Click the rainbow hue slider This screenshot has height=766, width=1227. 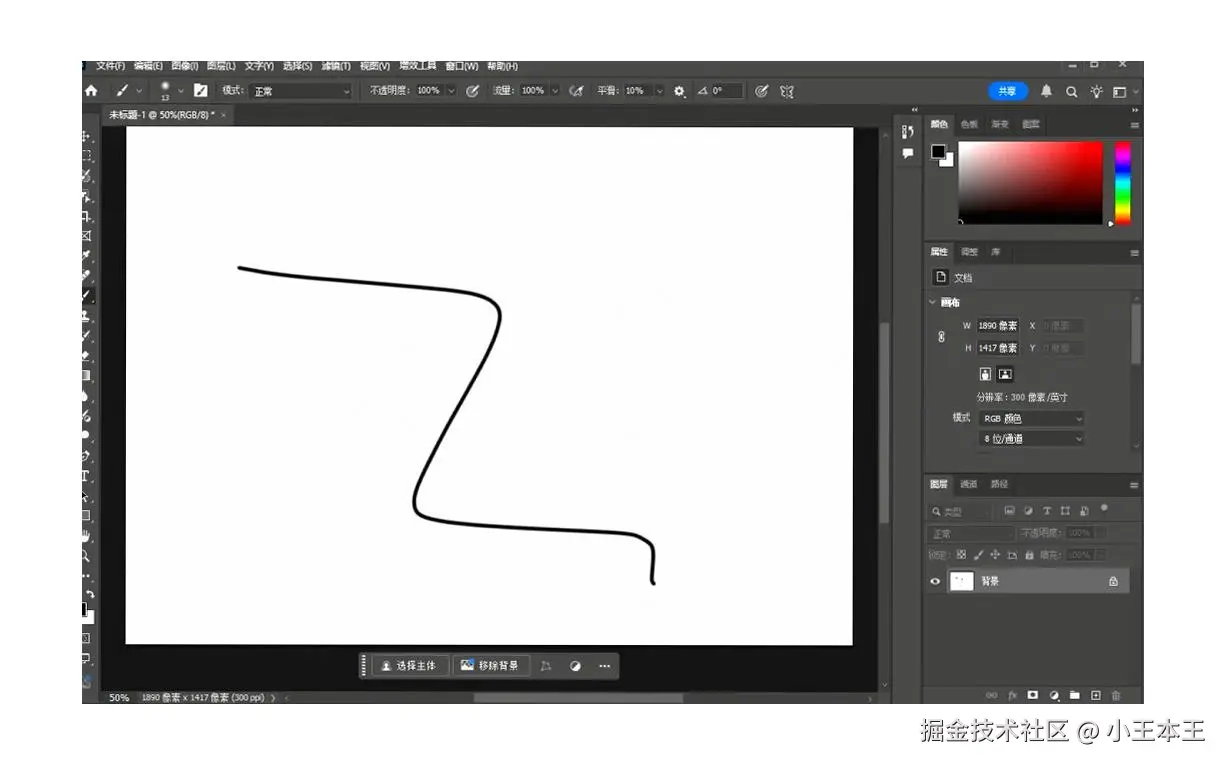click(1123, 182)
